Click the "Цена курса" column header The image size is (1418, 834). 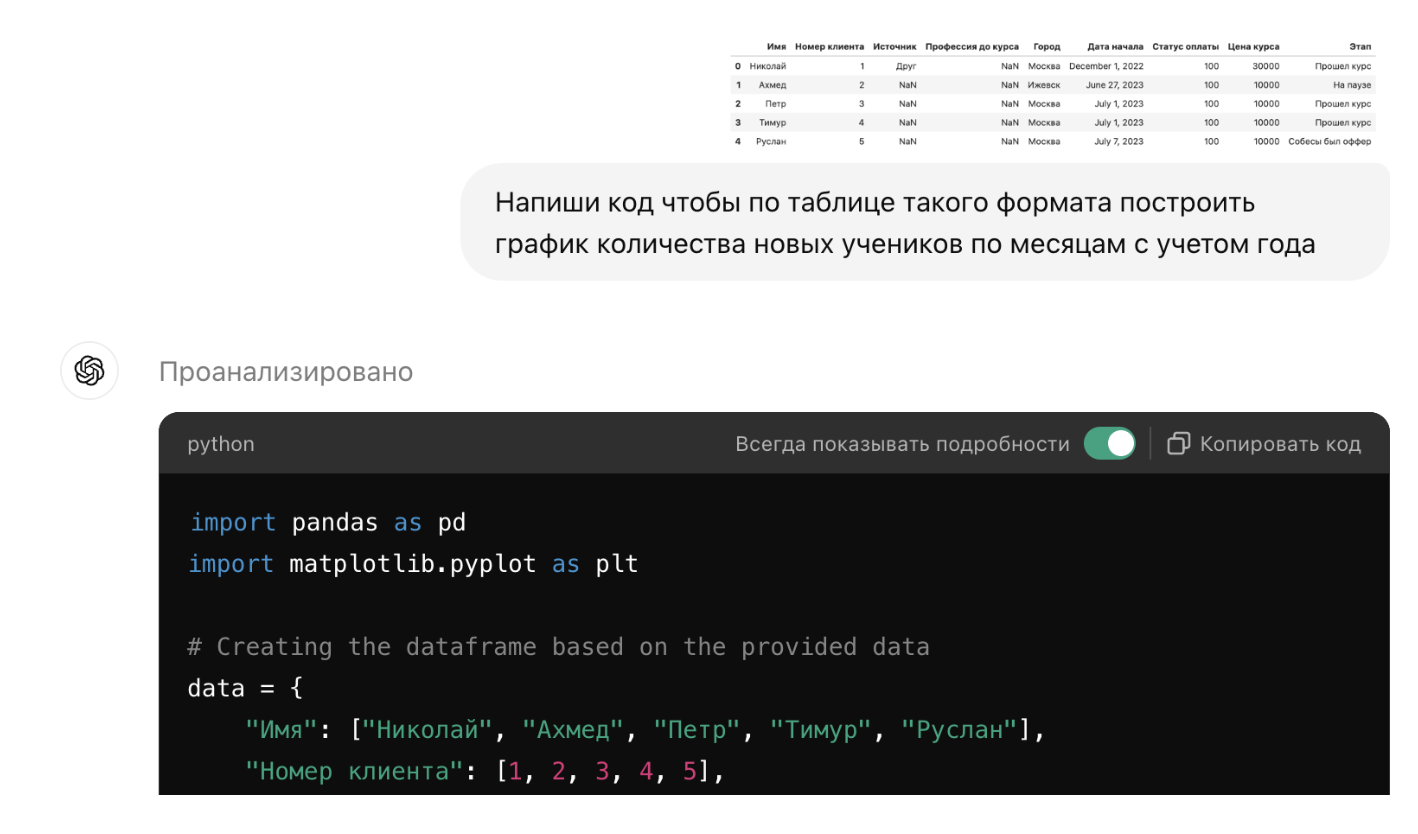(1254, 47)
